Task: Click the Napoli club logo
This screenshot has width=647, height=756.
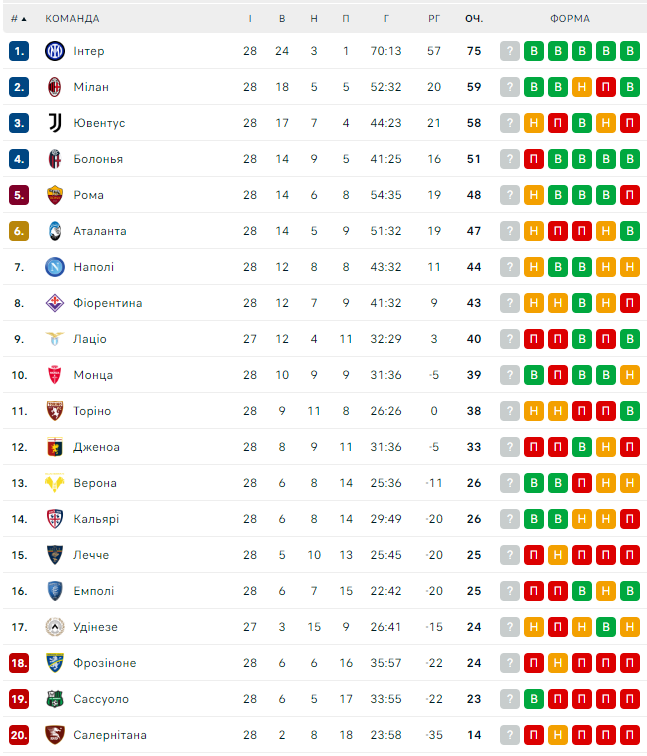Action: tap(54, 267)
